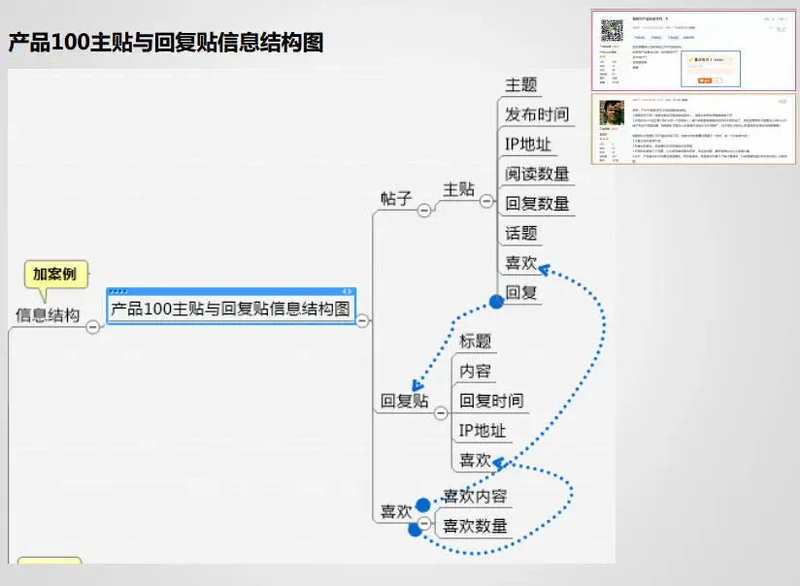Select the IP地址 topic under 主贴
The image size is (800, 586).
[x=528, y=144]
